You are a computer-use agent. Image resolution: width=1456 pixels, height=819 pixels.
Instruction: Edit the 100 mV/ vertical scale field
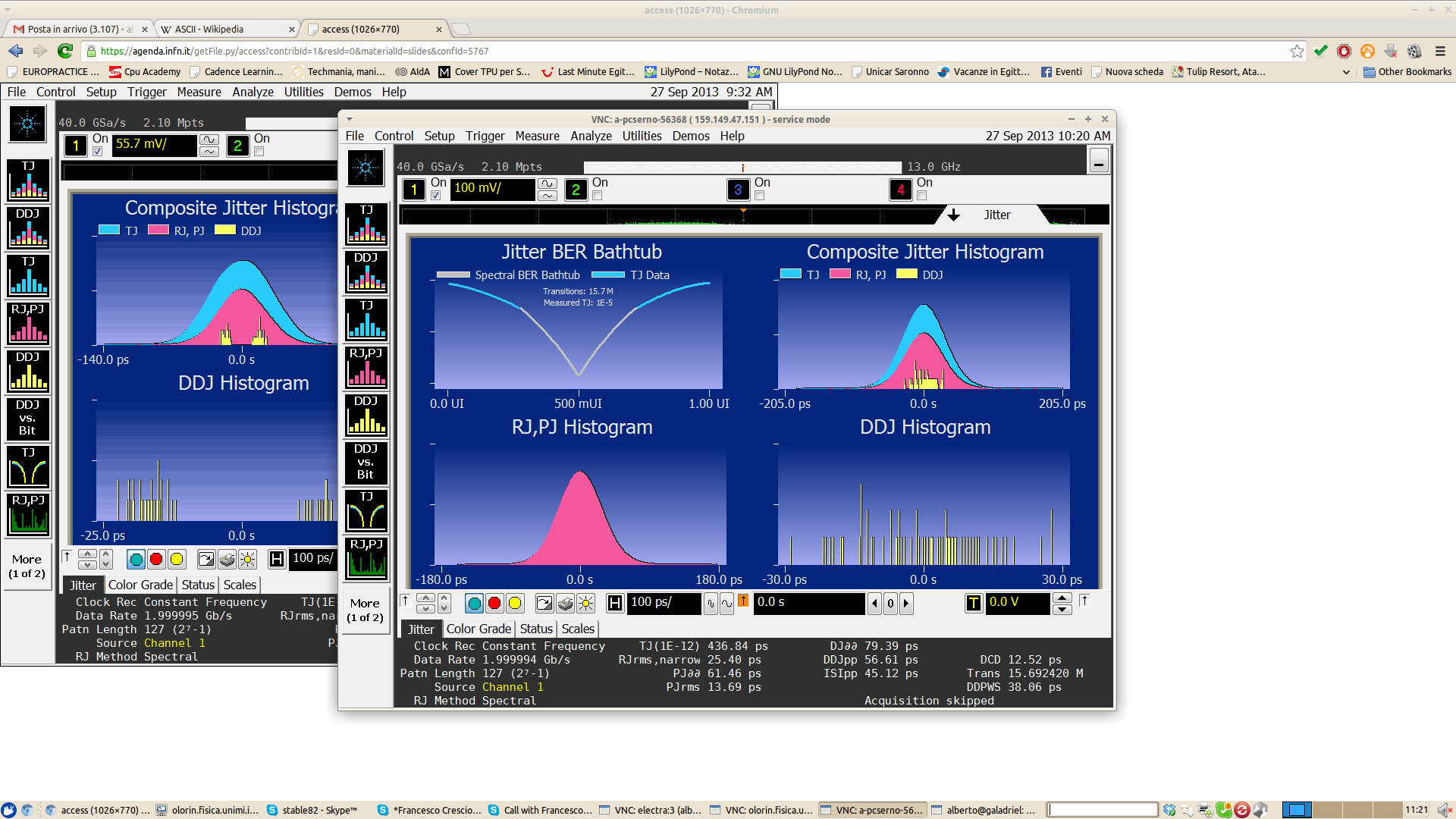[492, 190]
